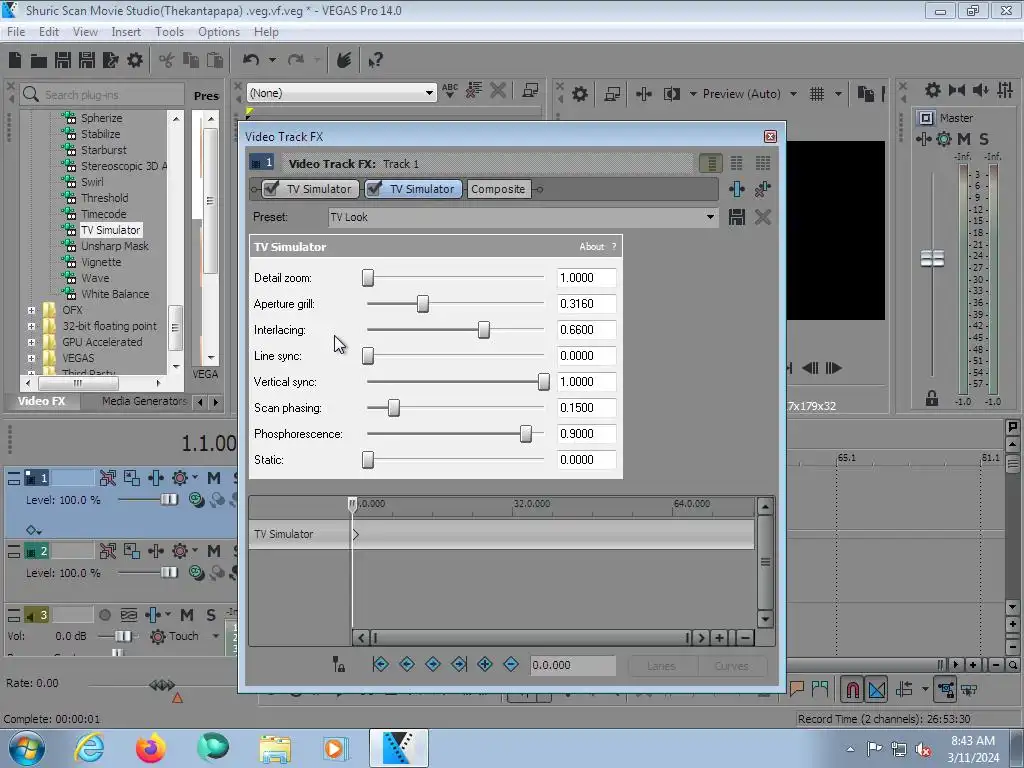The width and height of the screenshot is (1024, 768).
Task: Toggle the snapping magnet icon
Action: [852, 689]
